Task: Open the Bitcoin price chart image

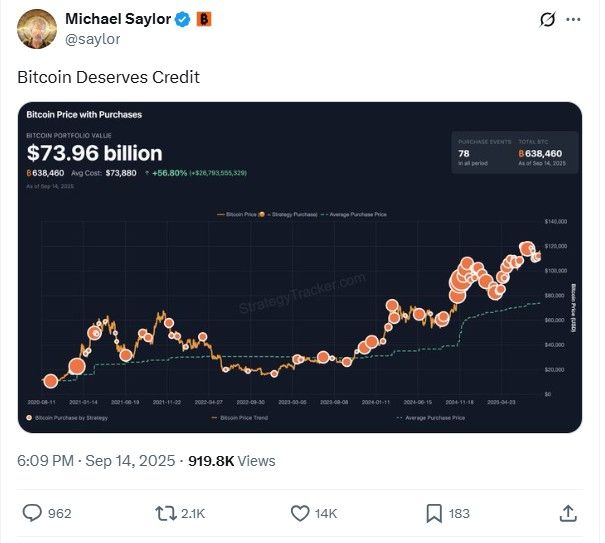Action: pyautogui.click(x=300, y=267)
